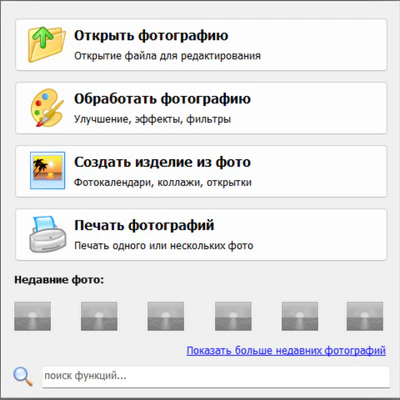The width and height of the screenshot is (400, 400).
Task: Select Обработать фотографию option
Action: (201, 108)
